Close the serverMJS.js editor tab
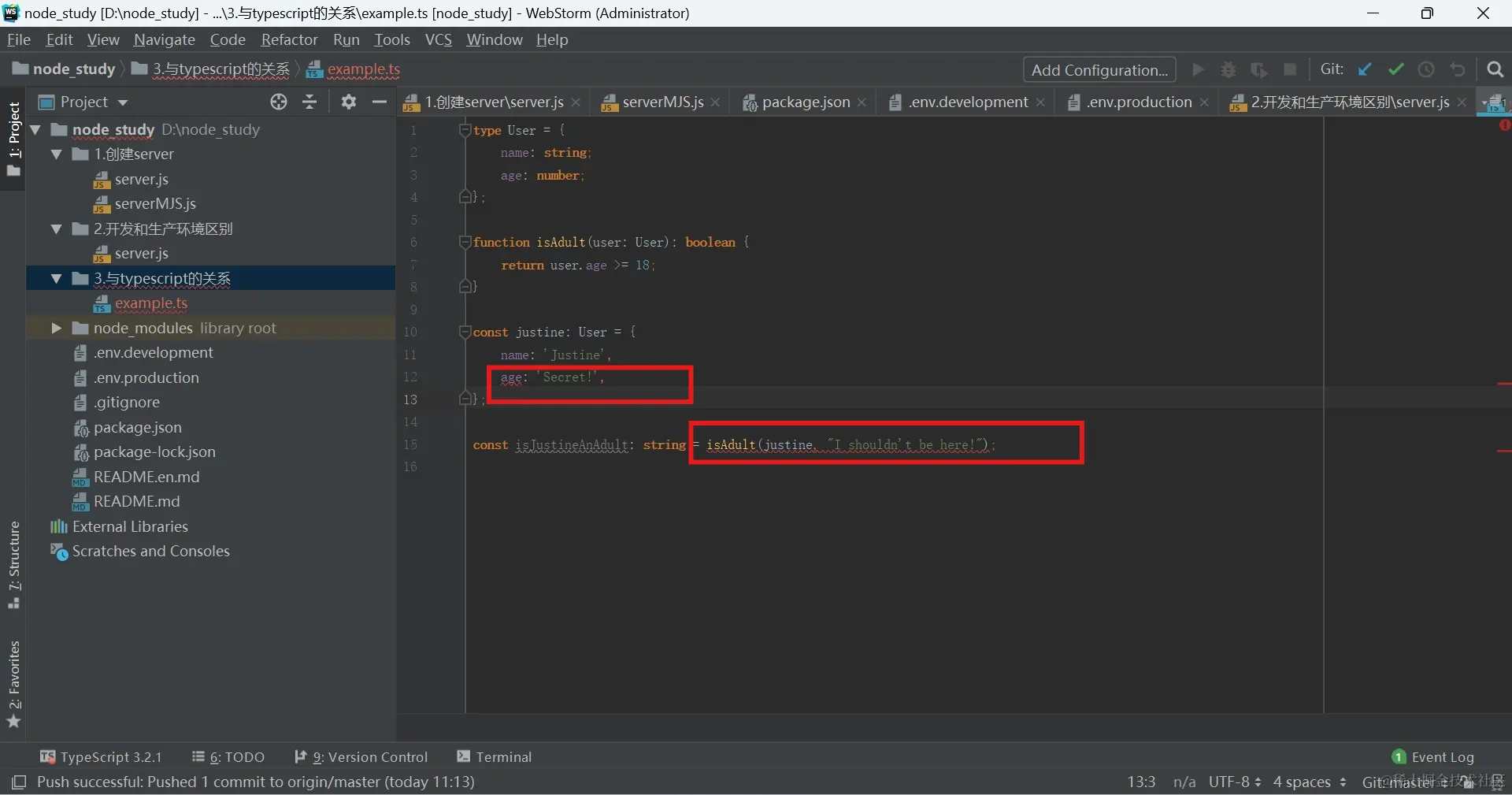The image size is (1512, 795). coord(715,102)
